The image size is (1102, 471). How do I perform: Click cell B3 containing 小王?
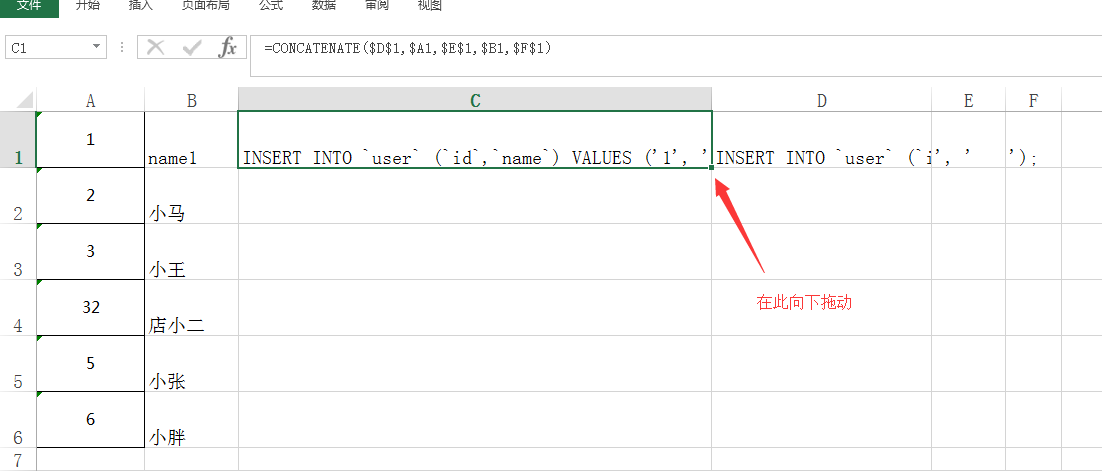click(x=191, y=252)
